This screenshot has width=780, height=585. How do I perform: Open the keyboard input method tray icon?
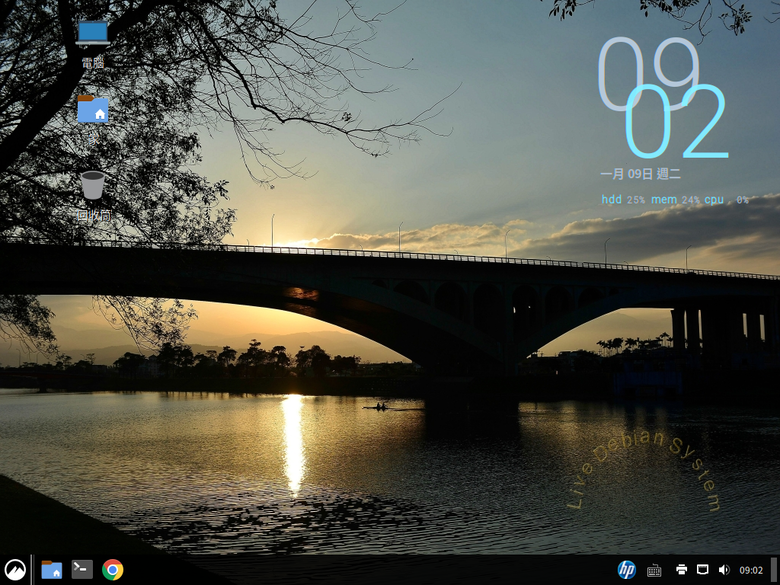(x=654, y=570)
